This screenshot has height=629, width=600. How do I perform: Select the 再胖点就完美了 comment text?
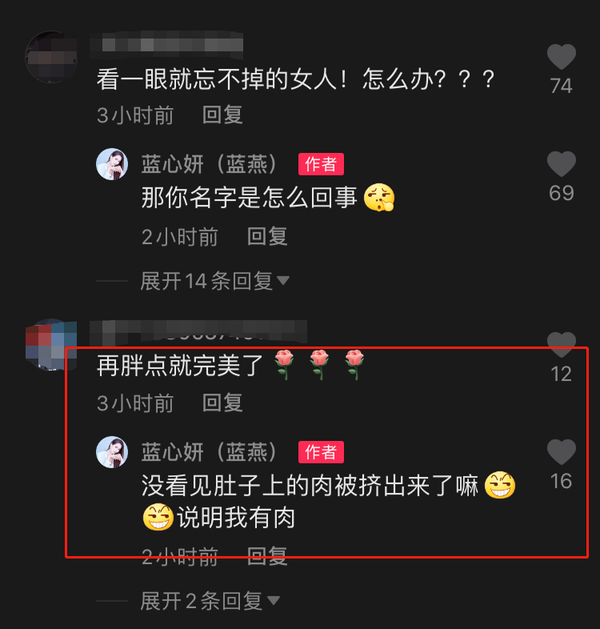[x=180, y=366]
